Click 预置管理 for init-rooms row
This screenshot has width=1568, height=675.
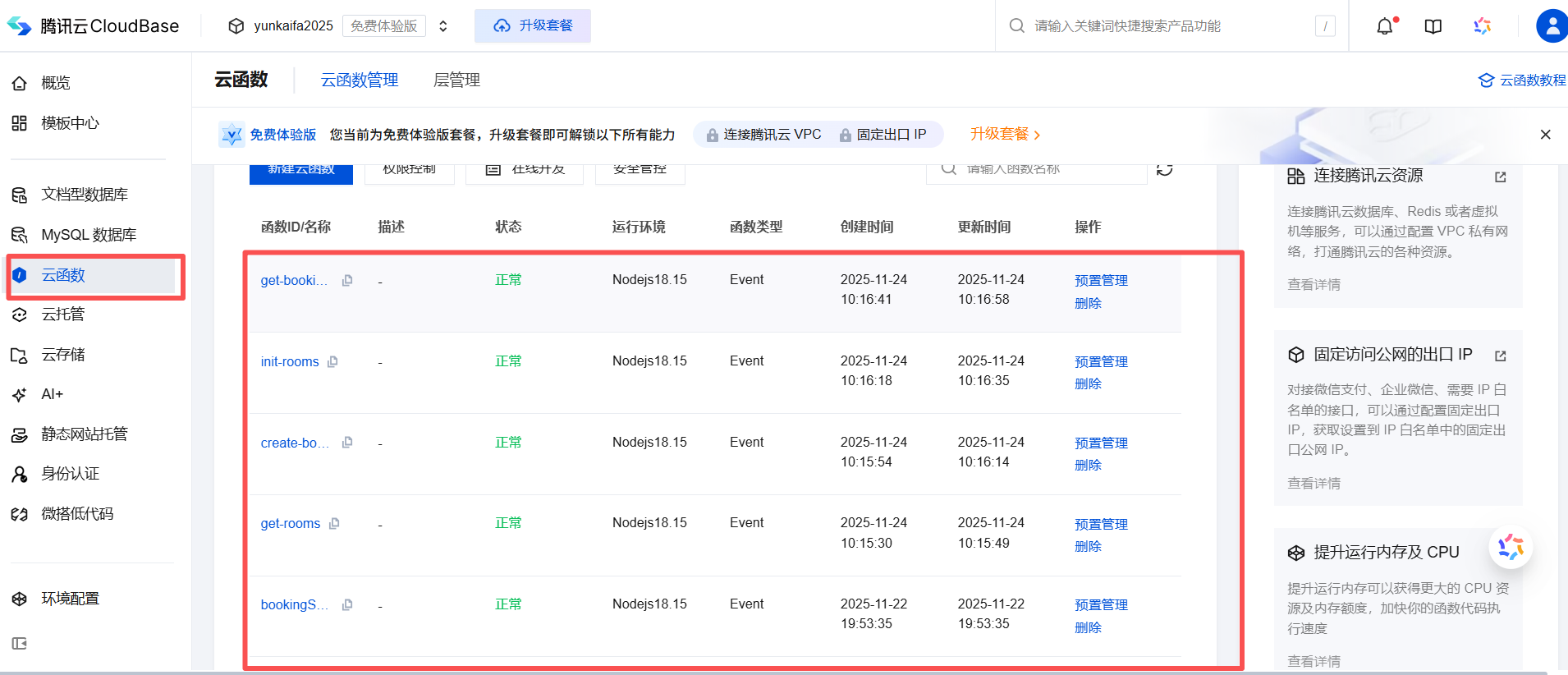[1101, 362]
